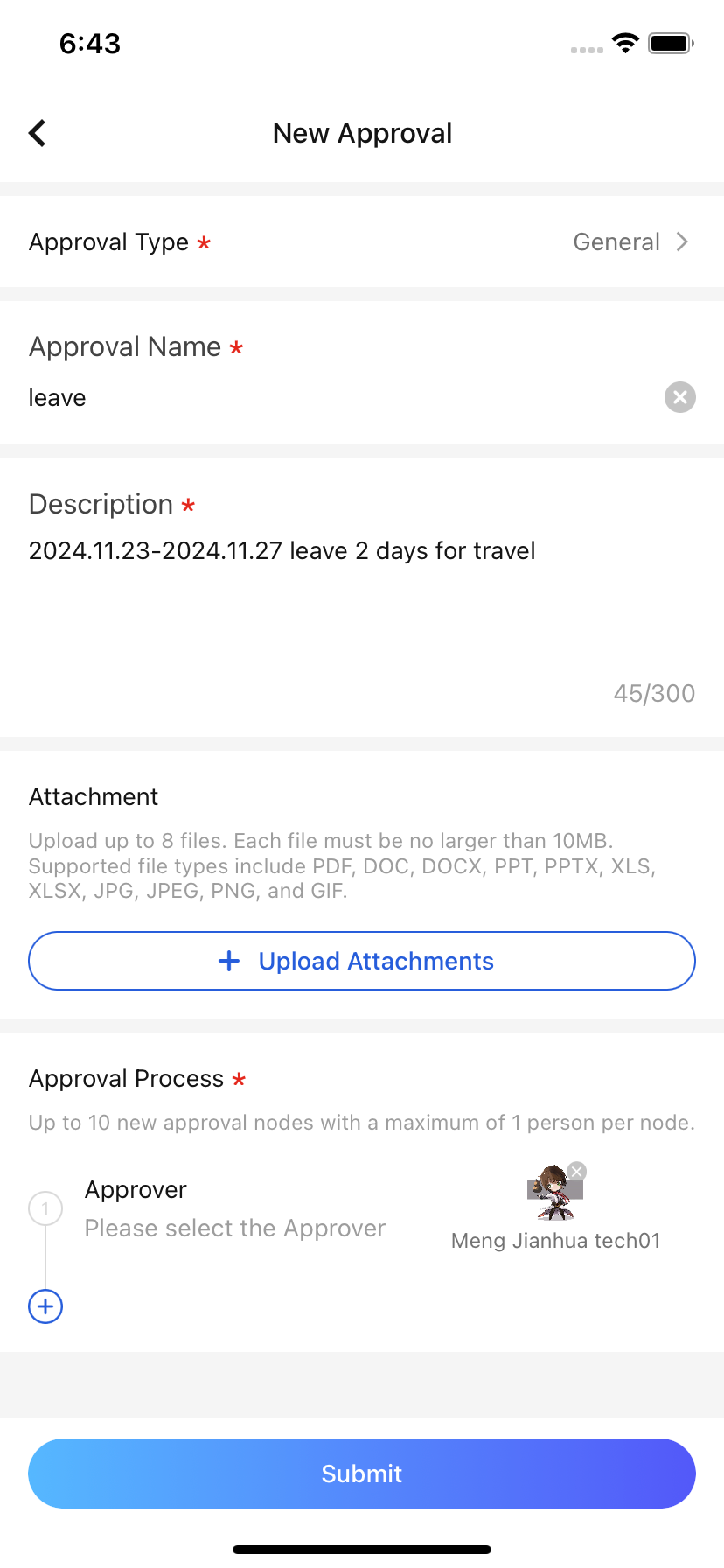
Task: Expand the chevron next to General
Action: pos(682,241)
